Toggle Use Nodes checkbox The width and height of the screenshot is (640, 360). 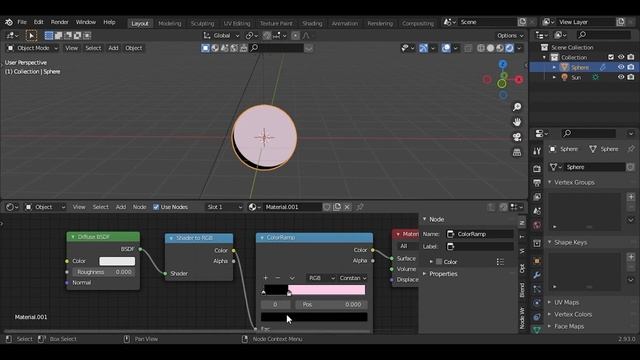[x=156, y=207]
